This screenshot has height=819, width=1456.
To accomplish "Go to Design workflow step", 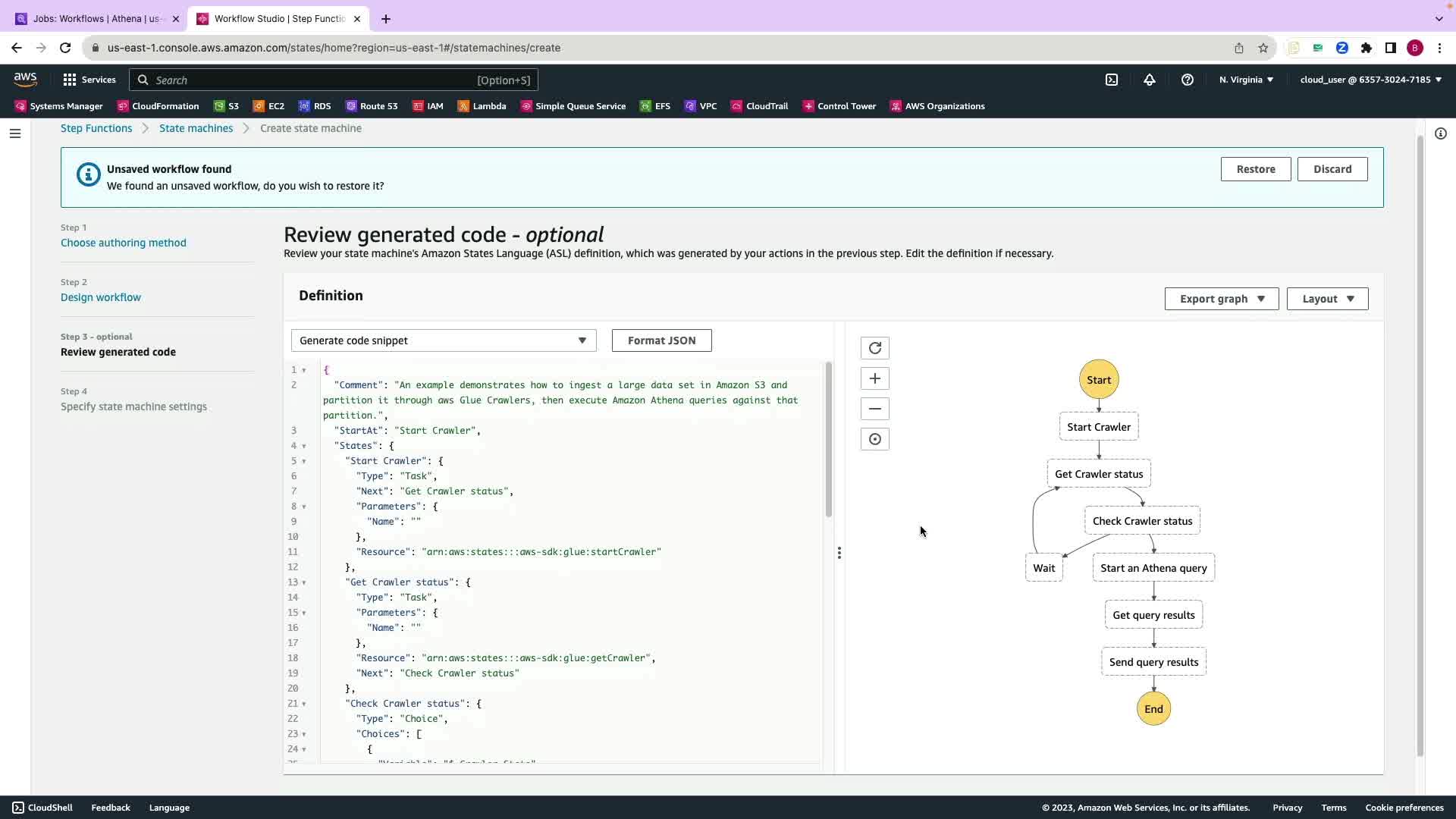I will [x=101, y=297].
